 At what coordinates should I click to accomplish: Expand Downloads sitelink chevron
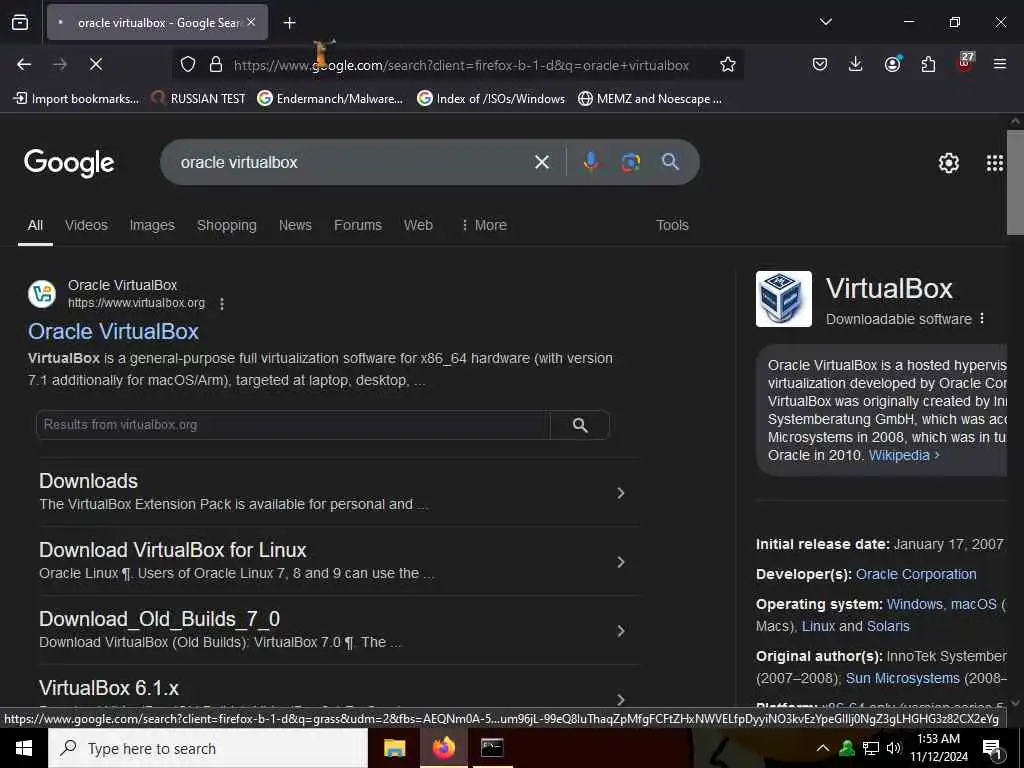(621, 493)
